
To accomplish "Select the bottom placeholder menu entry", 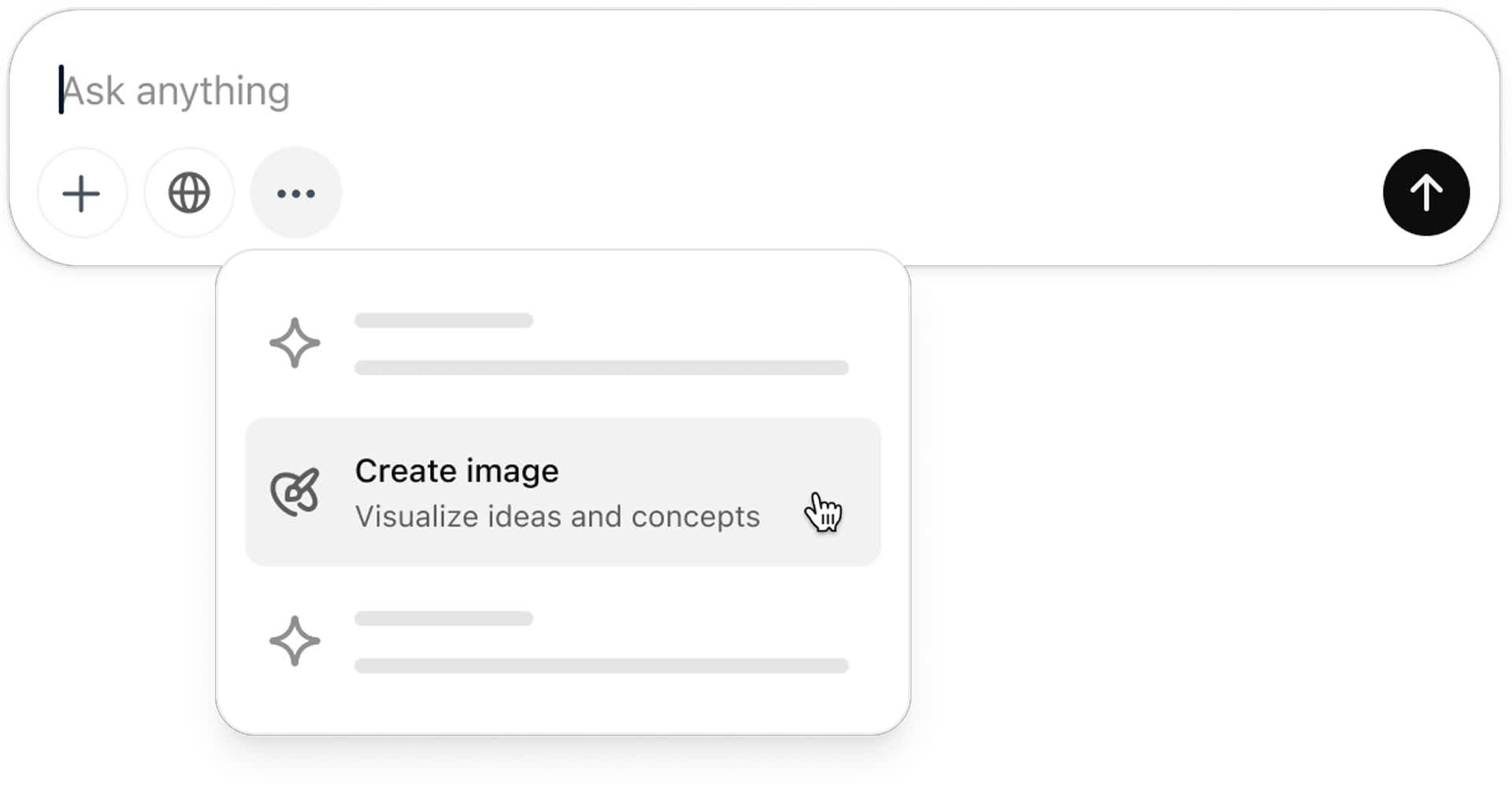I will coord(563,641).
